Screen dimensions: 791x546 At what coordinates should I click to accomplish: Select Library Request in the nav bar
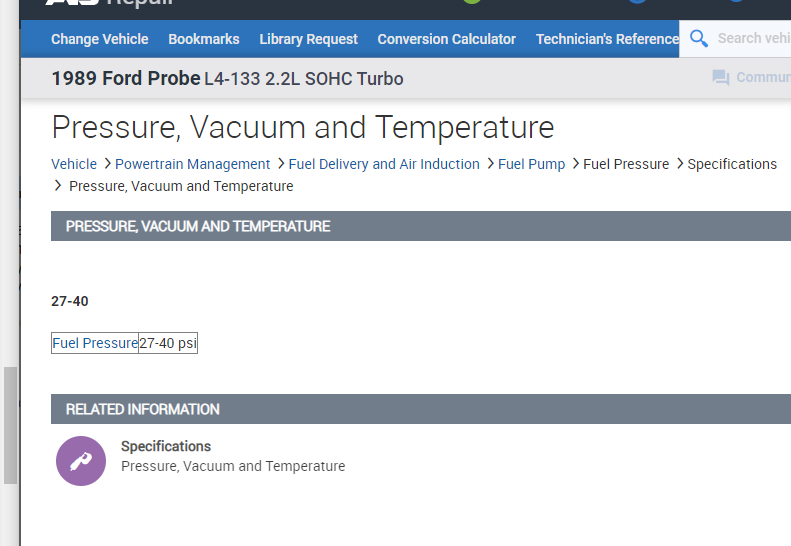(x=308, y=39)
